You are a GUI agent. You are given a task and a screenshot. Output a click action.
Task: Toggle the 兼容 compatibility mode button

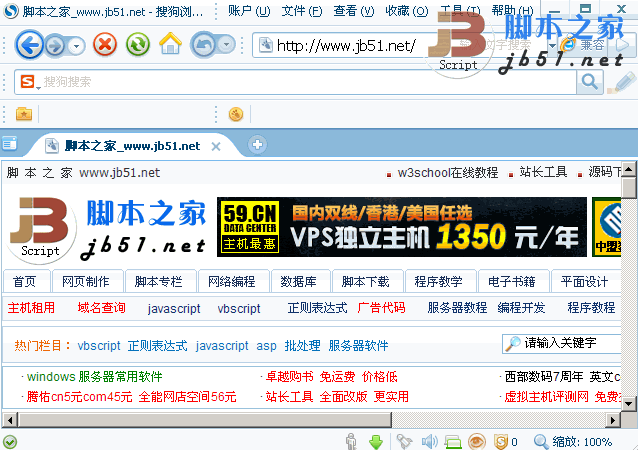click(583, 45)
